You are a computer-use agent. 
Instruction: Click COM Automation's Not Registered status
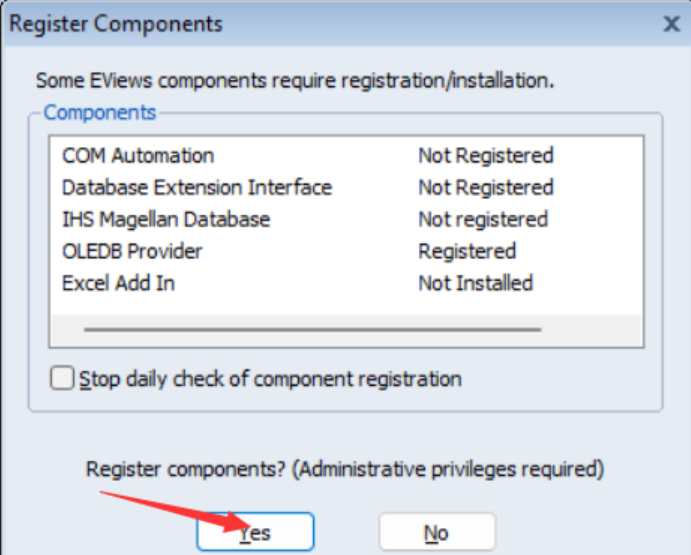tap(485, 156)
